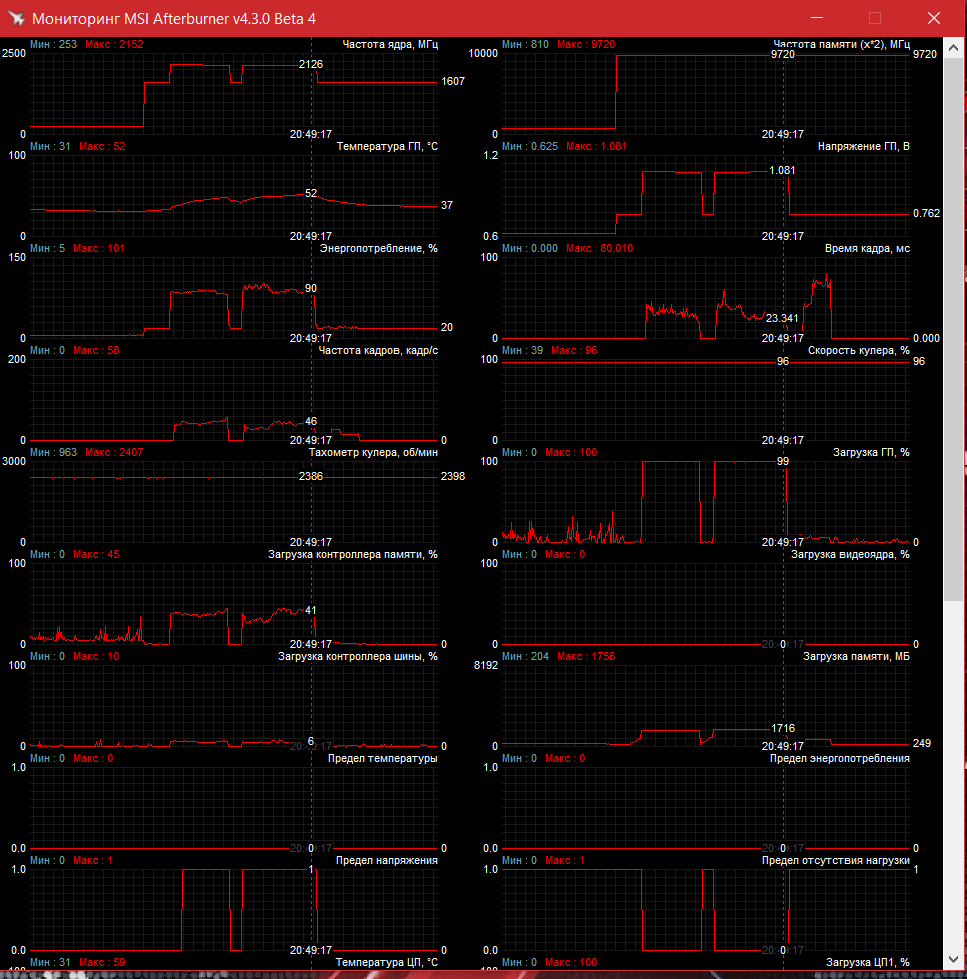
Task: Click the 'Температура ГП, °C' graph label
Action: pyautogui.click(x=387, y=146)
